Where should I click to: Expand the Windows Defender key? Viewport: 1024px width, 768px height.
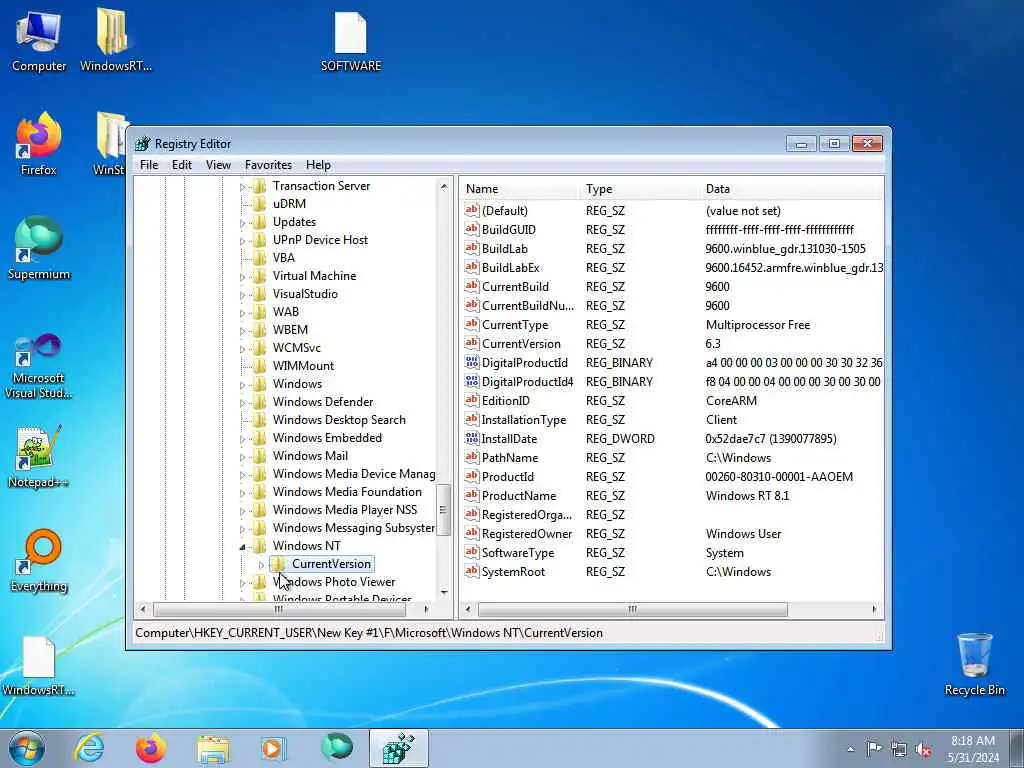242,403
